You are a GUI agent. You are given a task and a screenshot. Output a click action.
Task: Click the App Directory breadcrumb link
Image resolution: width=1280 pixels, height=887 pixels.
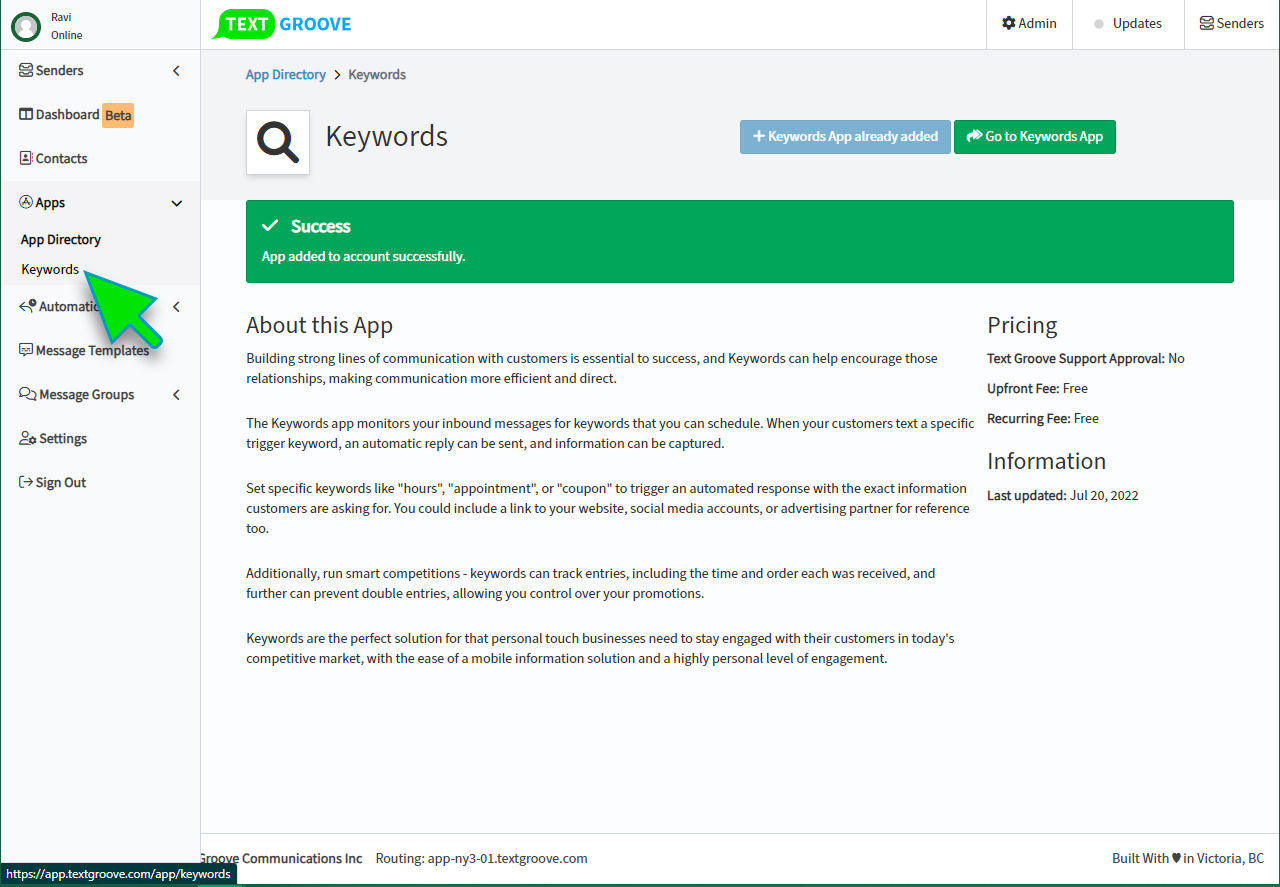286,75
